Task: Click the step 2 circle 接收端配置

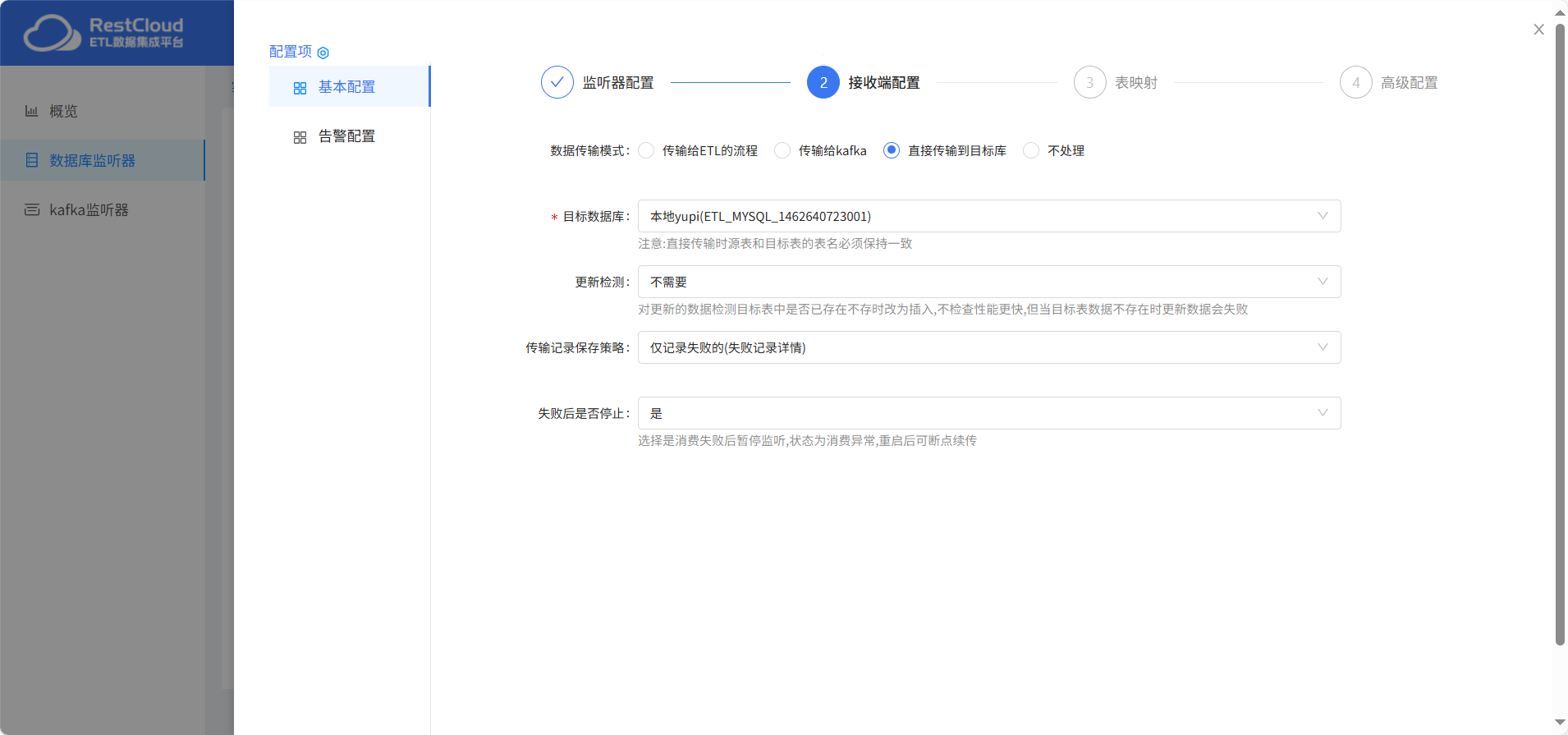Action: tap(823, 82)
